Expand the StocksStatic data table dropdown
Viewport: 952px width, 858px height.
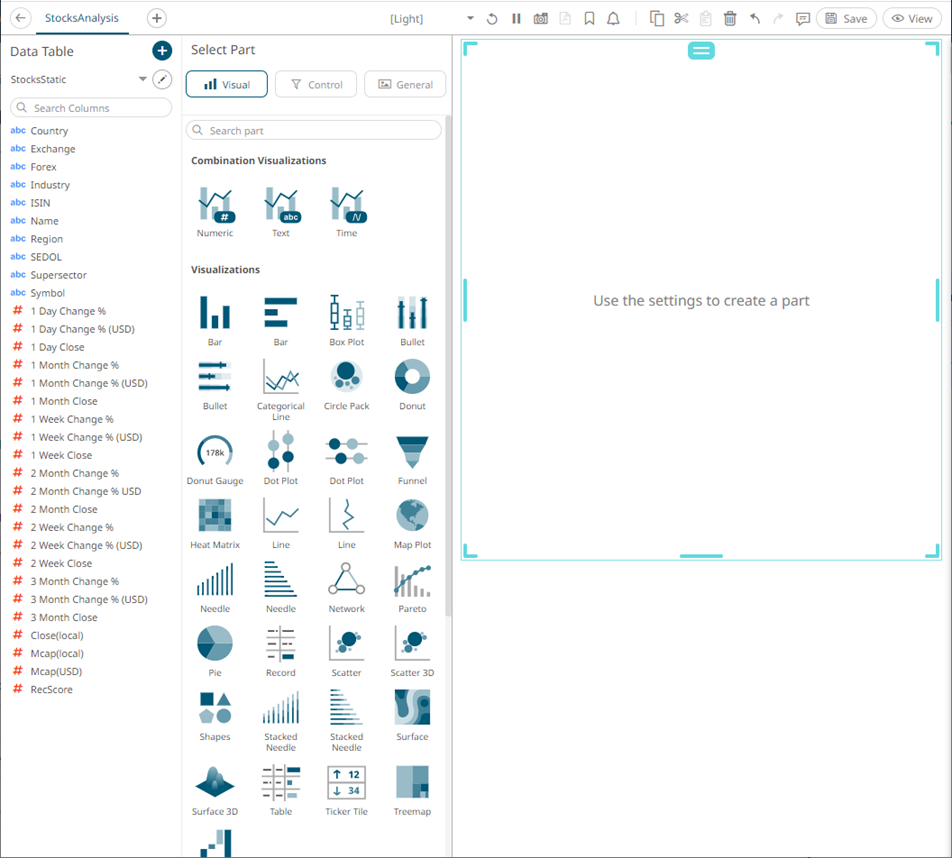(x=142, y=79)
